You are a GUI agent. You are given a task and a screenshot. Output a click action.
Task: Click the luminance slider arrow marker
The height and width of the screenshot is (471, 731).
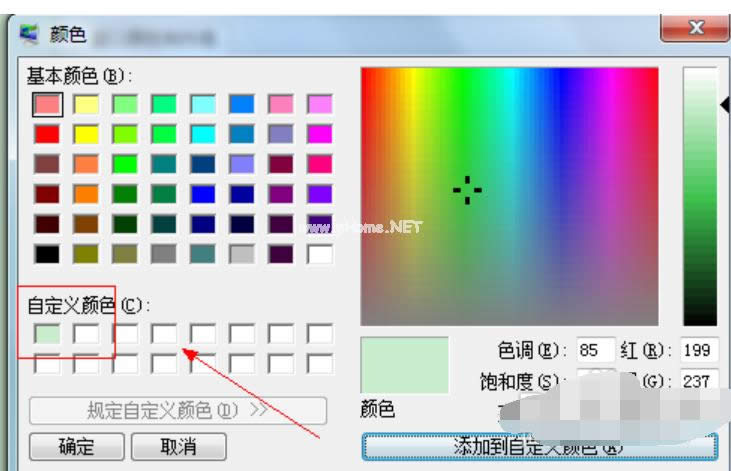[724, 105]
